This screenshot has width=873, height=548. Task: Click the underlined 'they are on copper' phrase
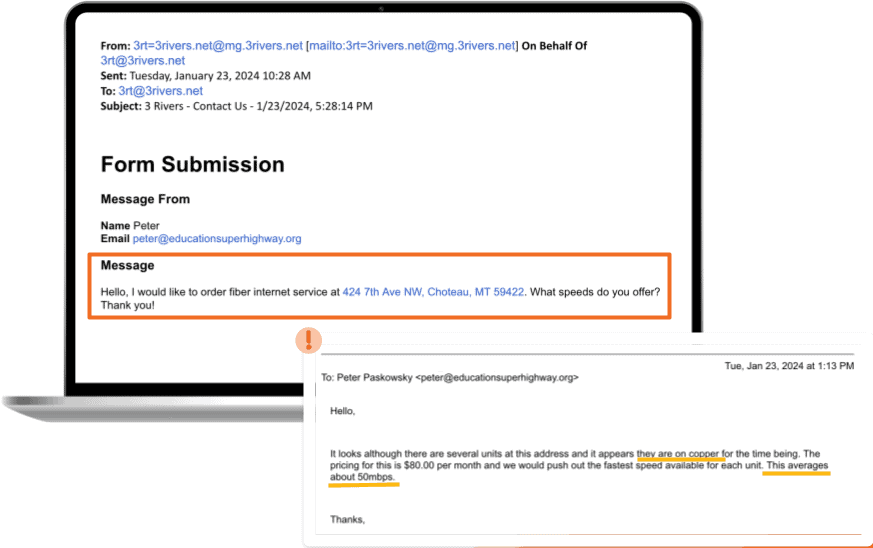click(678, 454)
